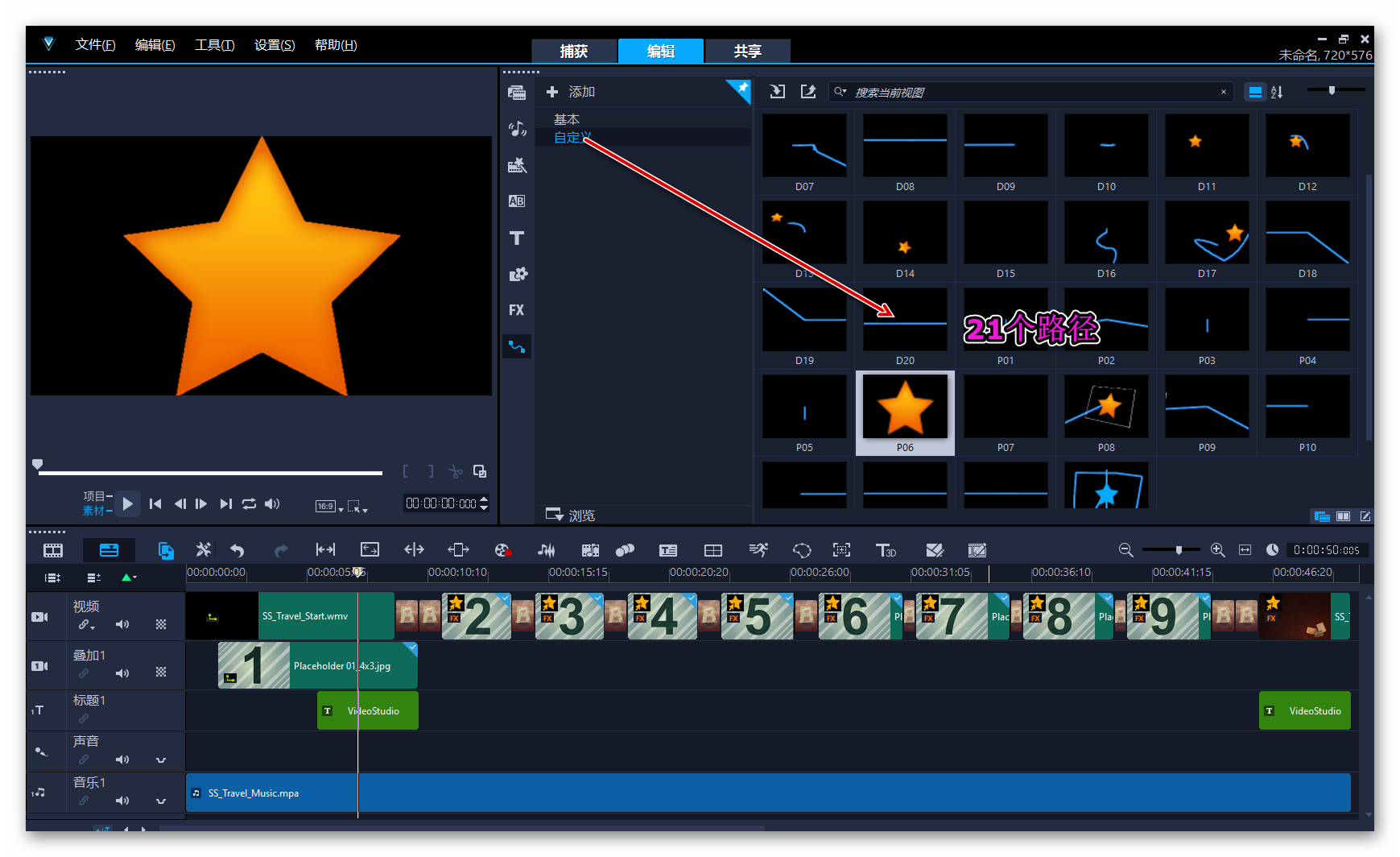The width and height of the screenshot is (1400, 857).
Task: Open the 设置(S) menu
Action: pos(275,45)
